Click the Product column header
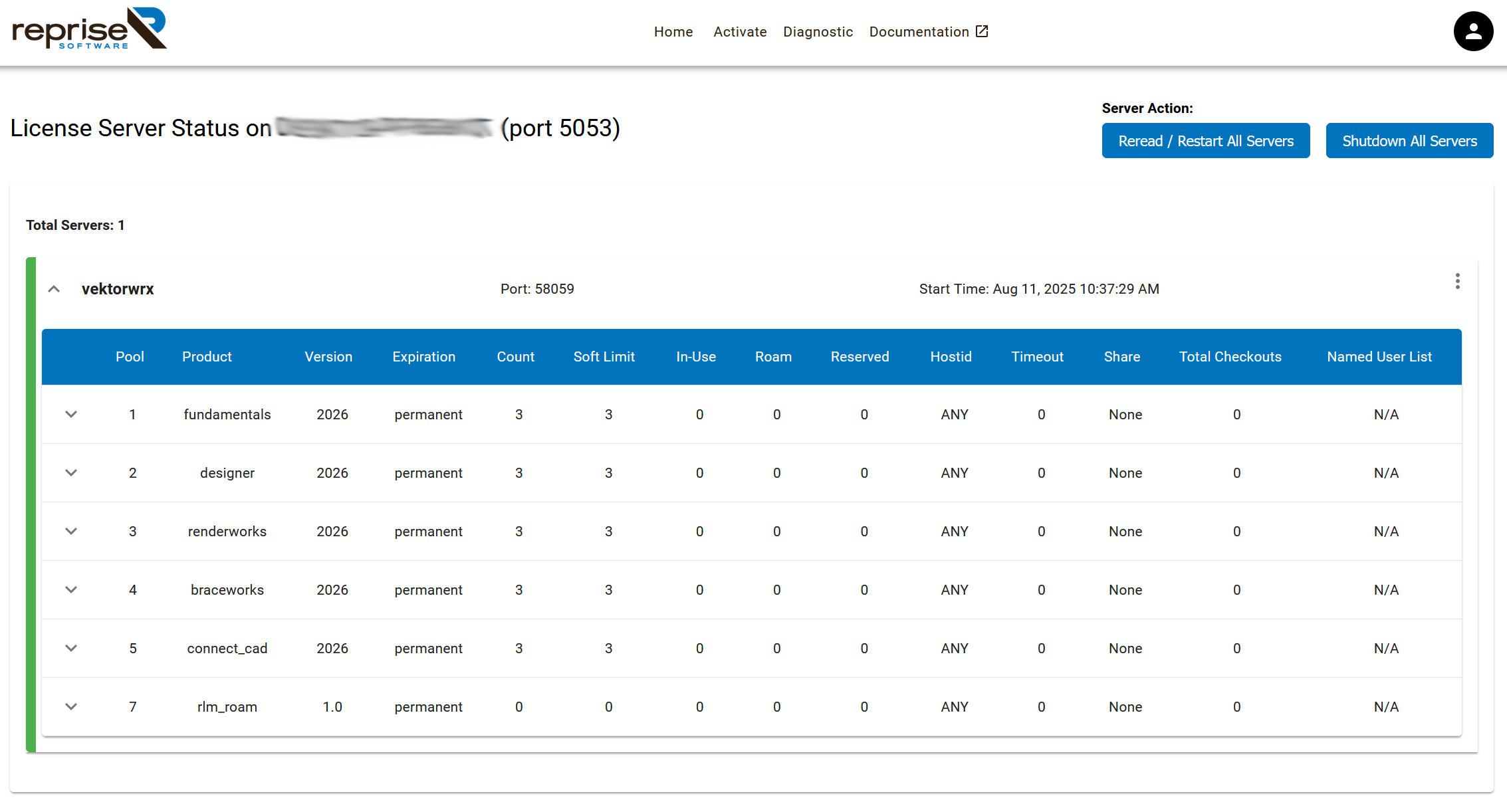The height and width of the screenshot is (812, 1507). [x=207, y=357]
